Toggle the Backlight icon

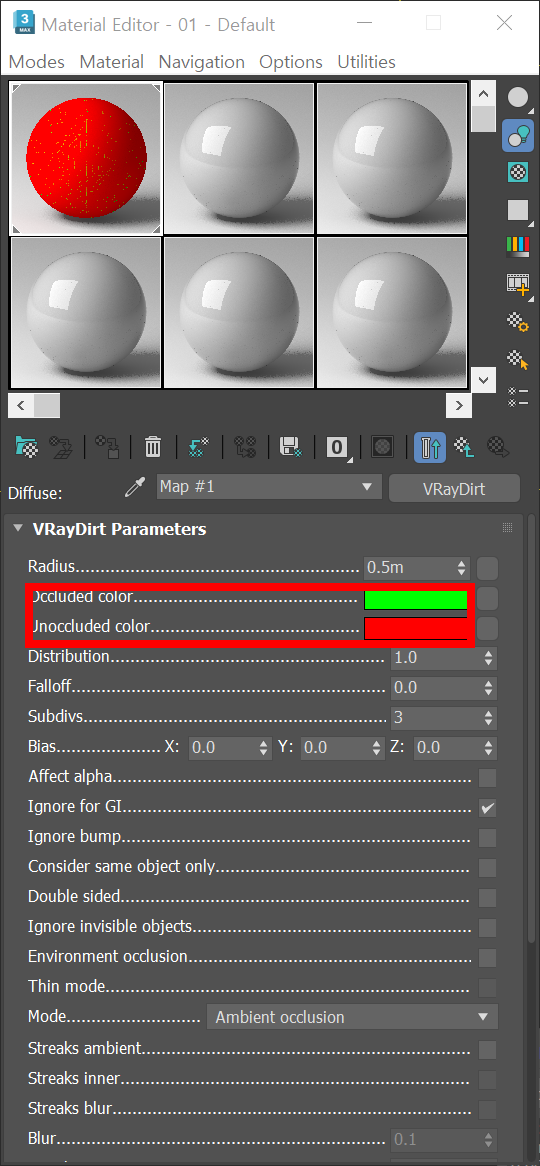click(518, 135)
